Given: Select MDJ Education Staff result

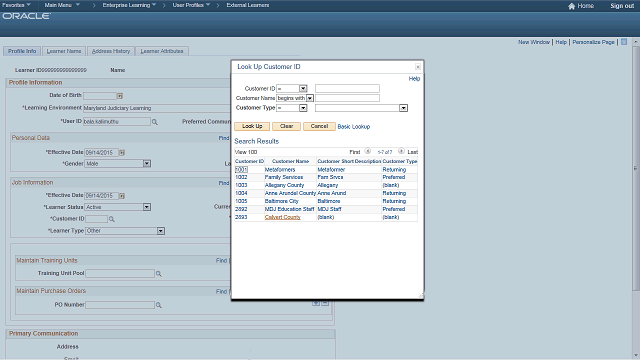Looking at the screenshot, I should pos(289,209).
